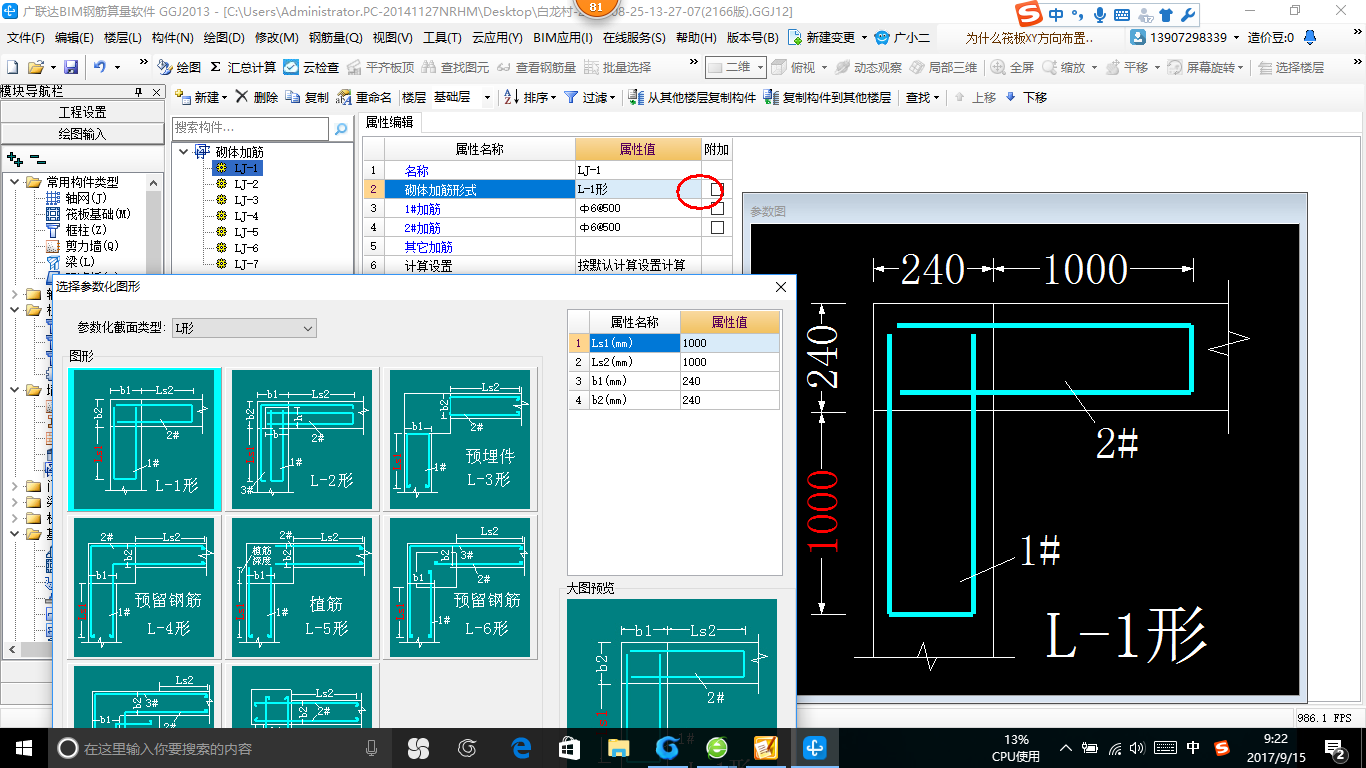Click 从其他楼层复制构件 icon
Screen dimensions: 1366x768
pyautogui.click(x=636, y=97)
